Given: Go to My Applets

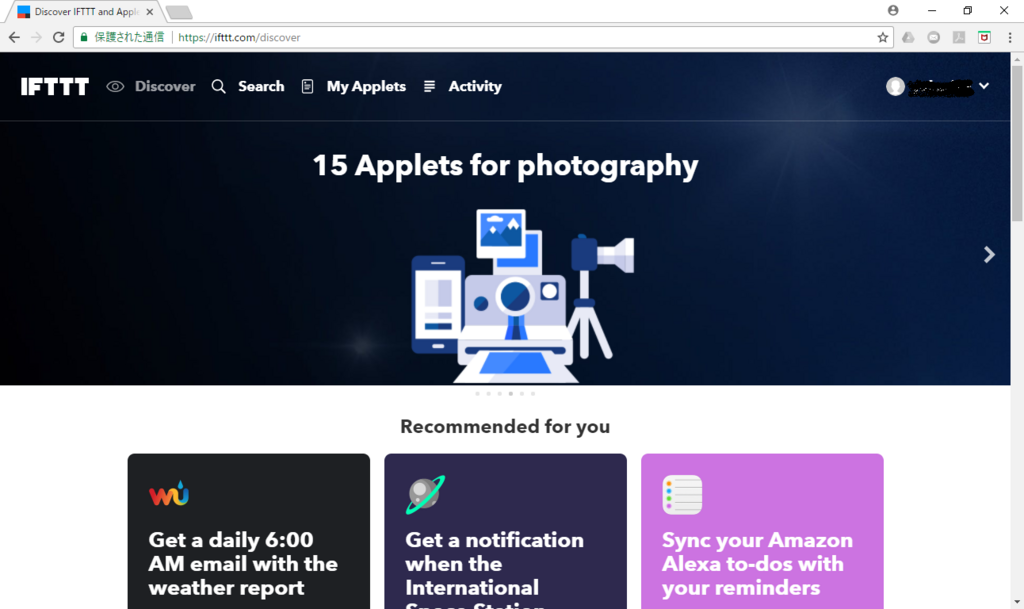Looking at the screenshot, I should (366, 86).
